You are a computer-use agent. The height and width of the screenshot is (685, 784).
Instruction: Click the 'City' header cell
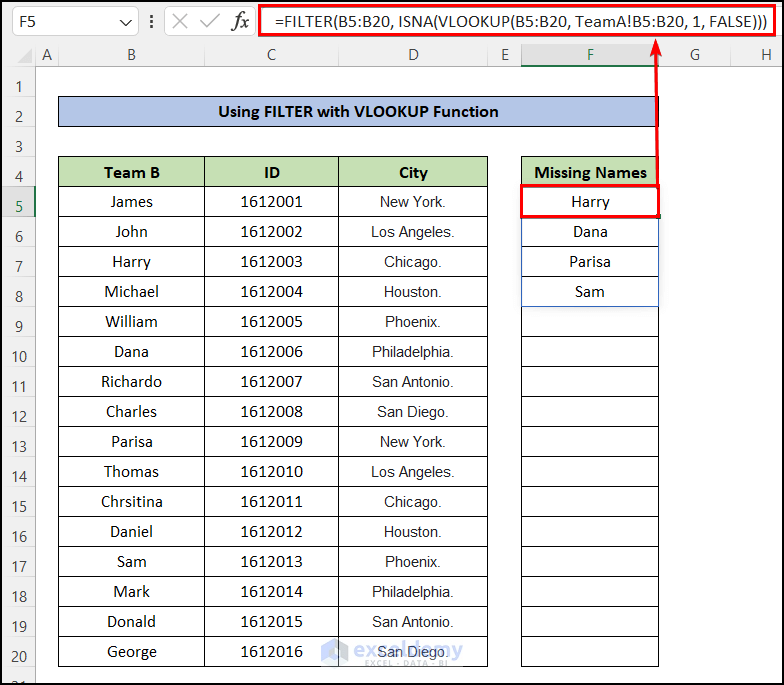click(413, 172)
